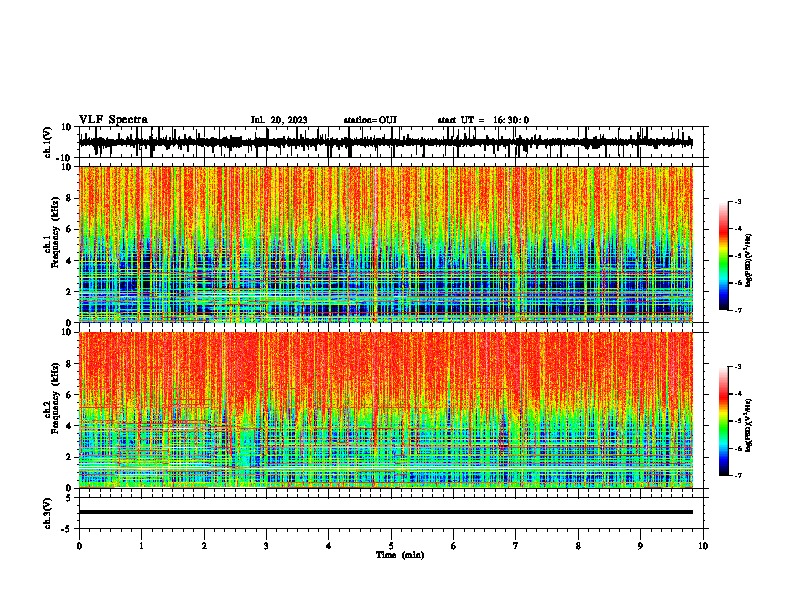Click the last time axis tick label, "10"
Screen dimensions: 792x612
click(x=703, y=546)
